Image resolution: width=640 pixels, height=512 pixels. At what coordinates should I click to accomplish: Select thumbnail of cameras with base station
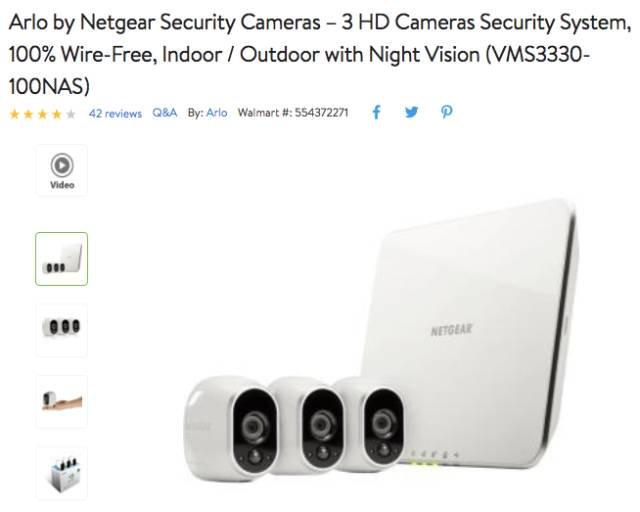[62, 259]
